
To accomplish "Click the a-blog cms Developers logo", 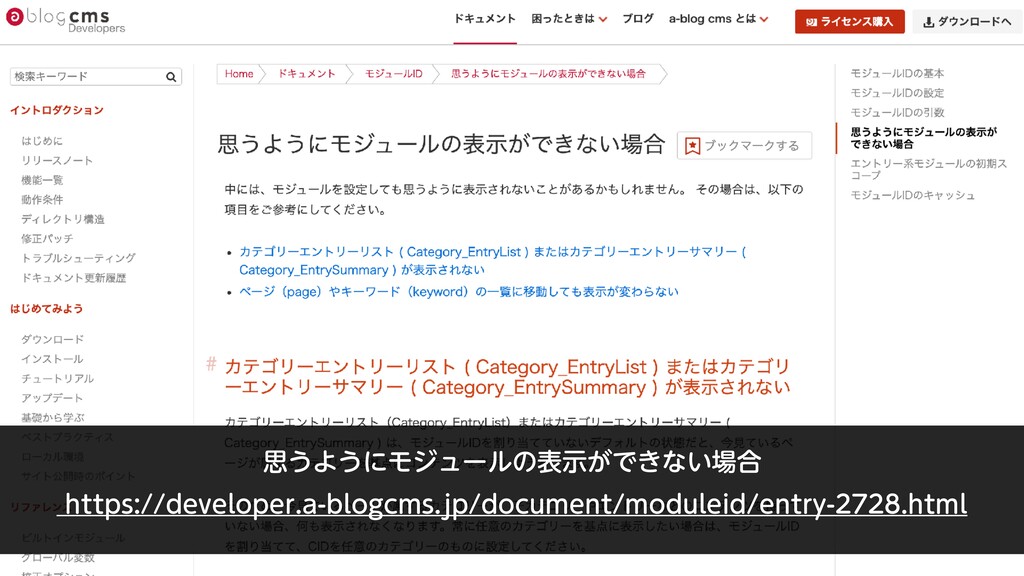I will tap(65, 20).
